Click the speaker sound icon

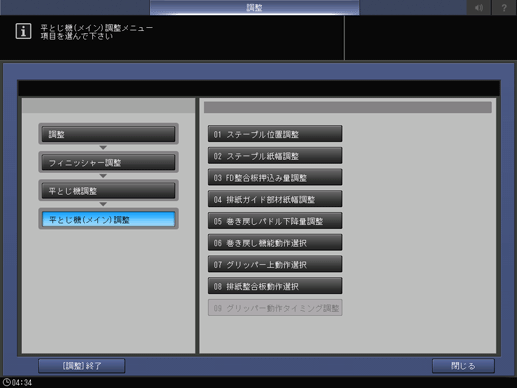(479, 7)
